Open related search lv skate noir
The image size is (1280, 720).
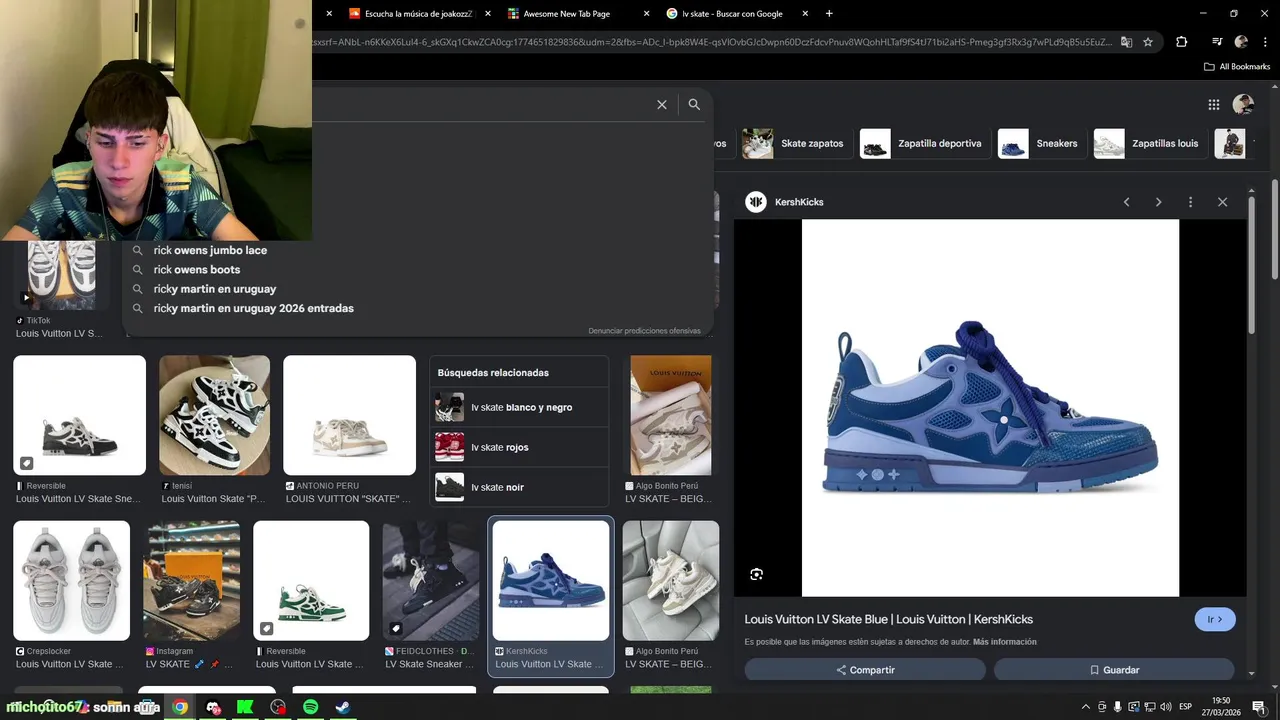519,487
